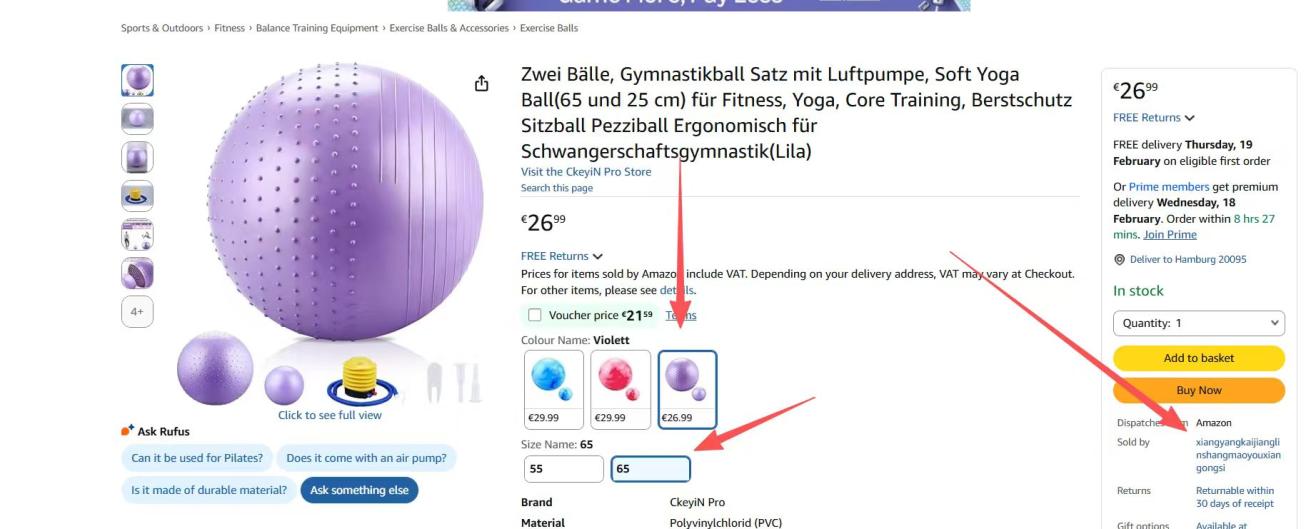The width and height of the screenshot is (1311, 529).
Task: Click the delivery location pin icon
Action: coord(1119,260)
